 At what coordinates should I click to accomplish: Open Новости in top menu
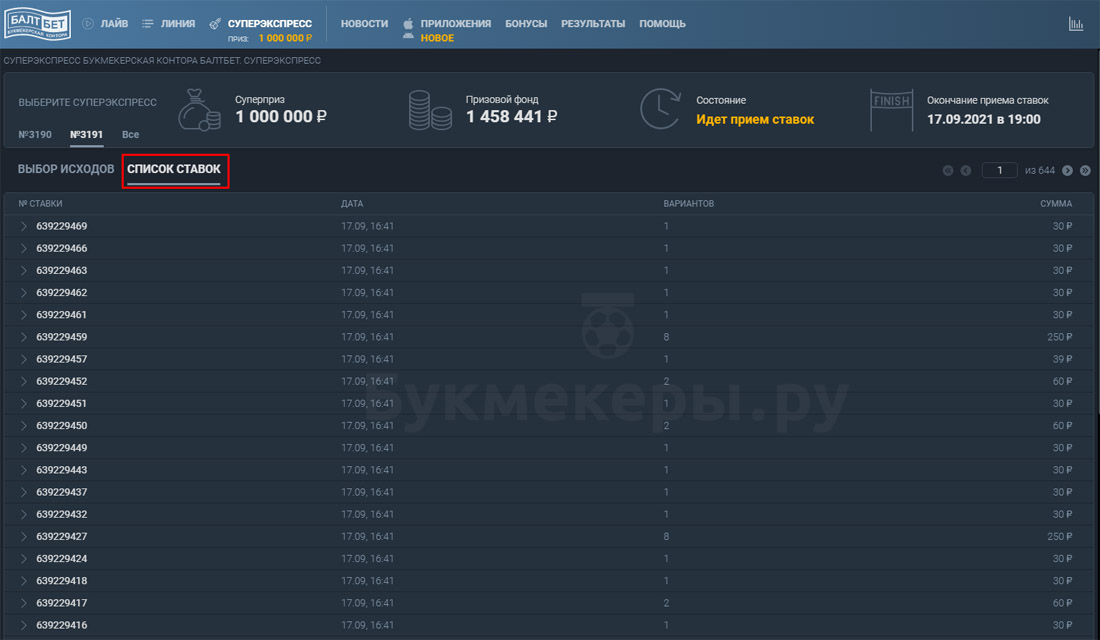tap(364, 23)
